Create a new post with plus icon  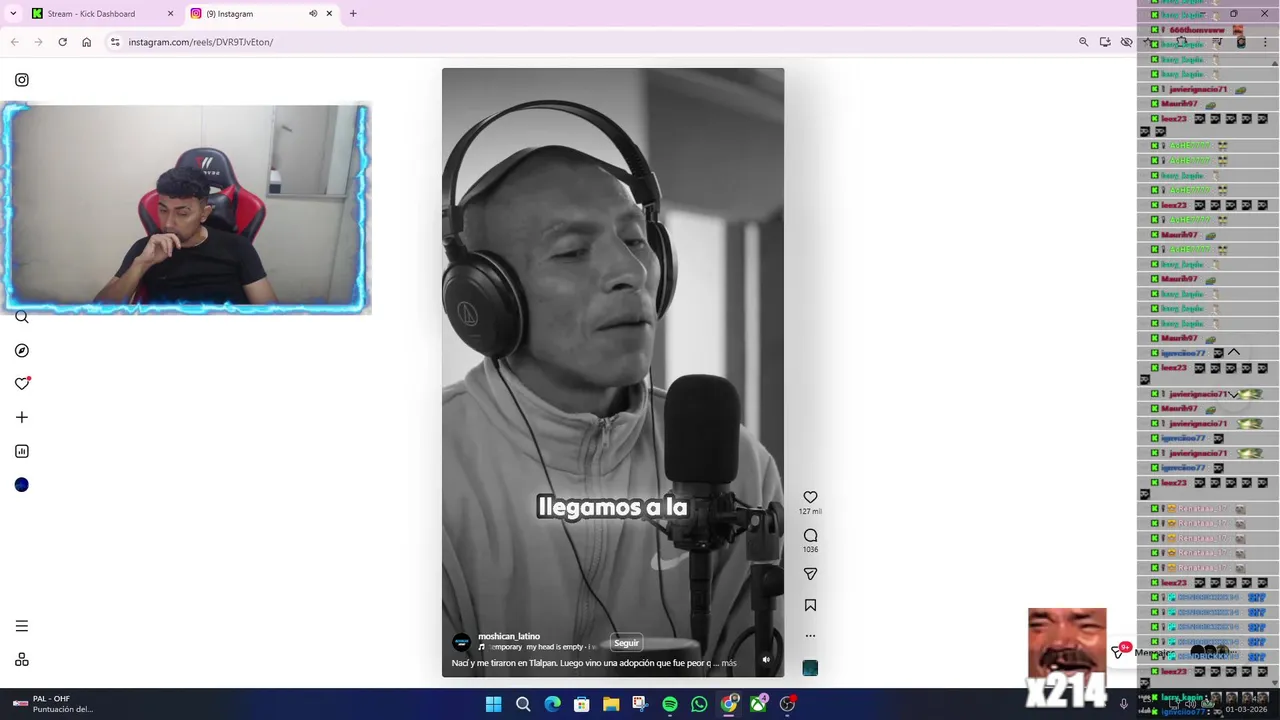point(22,417)
